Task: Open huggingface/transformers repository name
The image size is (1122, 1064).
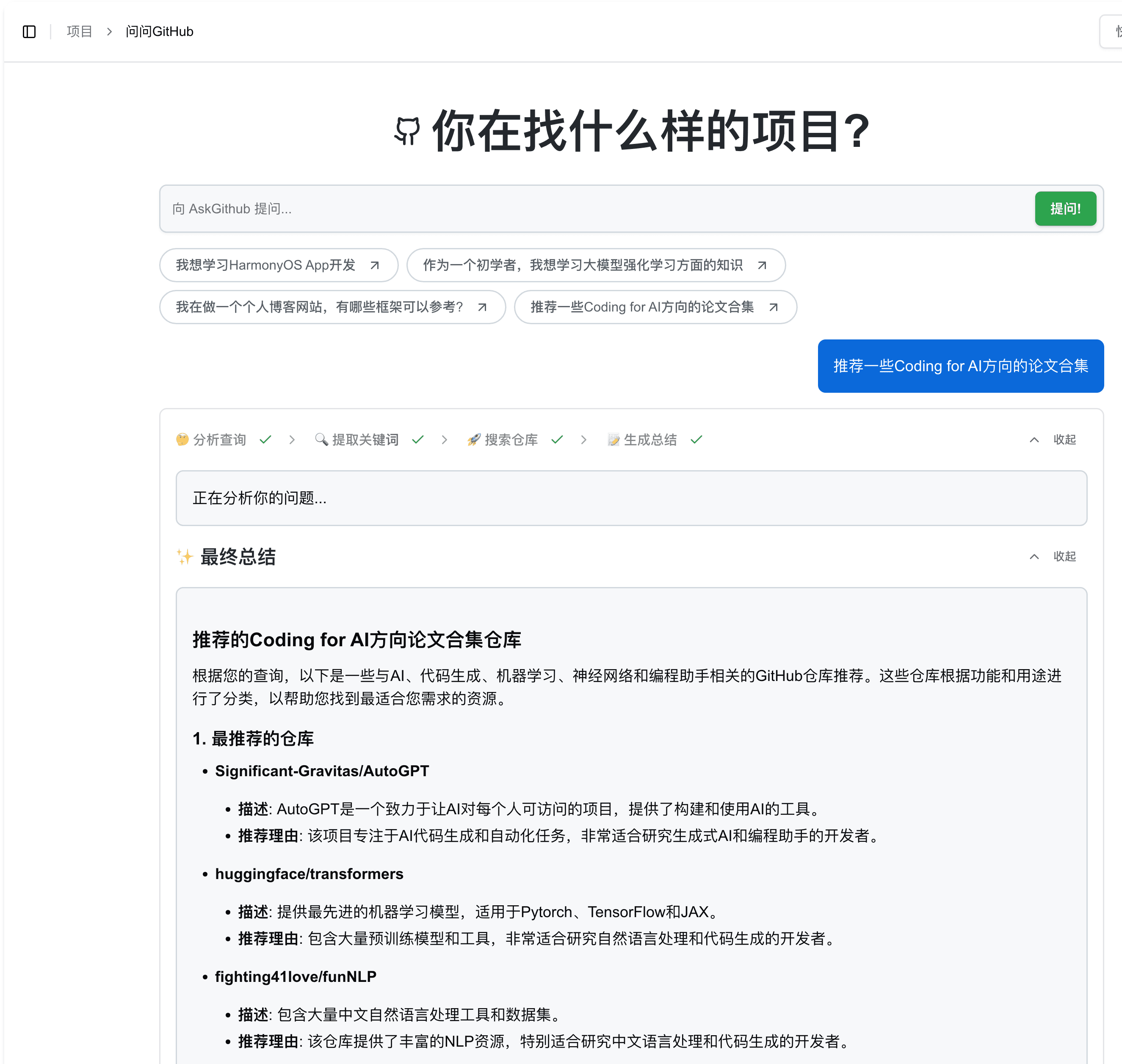Action: 309,874
